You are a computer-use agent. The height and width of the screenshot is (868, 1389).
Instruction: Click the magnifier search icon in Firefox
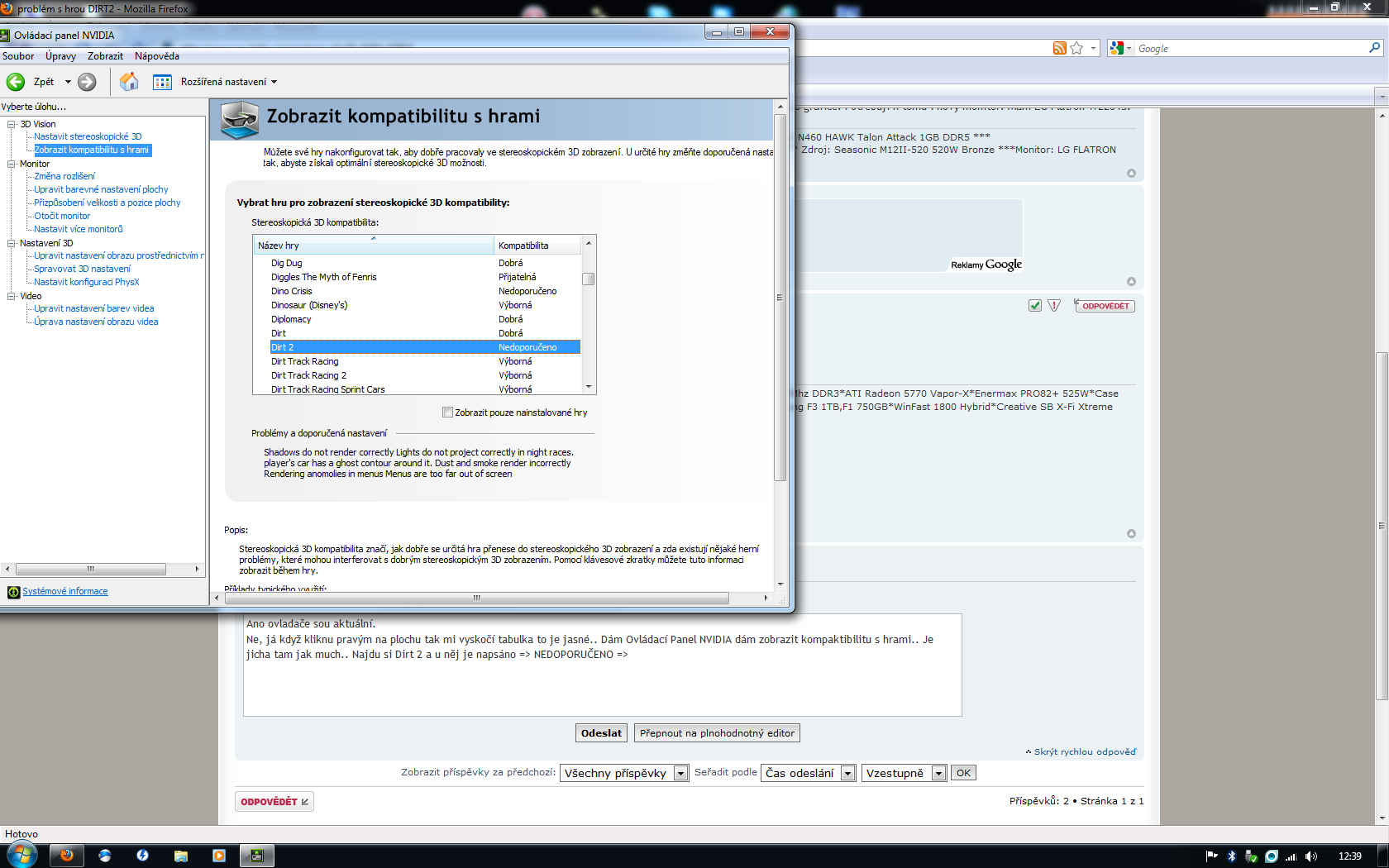(1374, 48)
